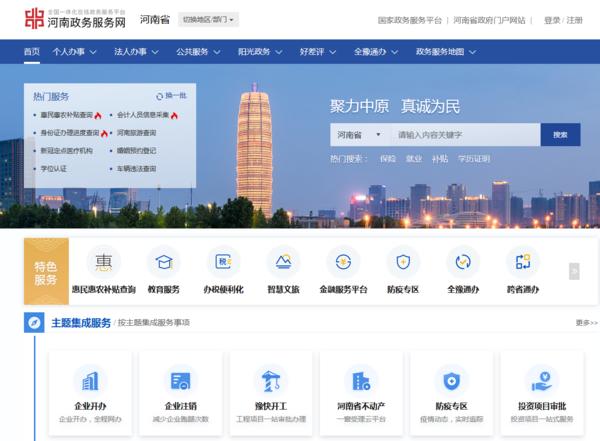This screenshot has width=600, height=441.
Task: Open 河南省不动产 property icon
Action: click(x=361, y=381)
